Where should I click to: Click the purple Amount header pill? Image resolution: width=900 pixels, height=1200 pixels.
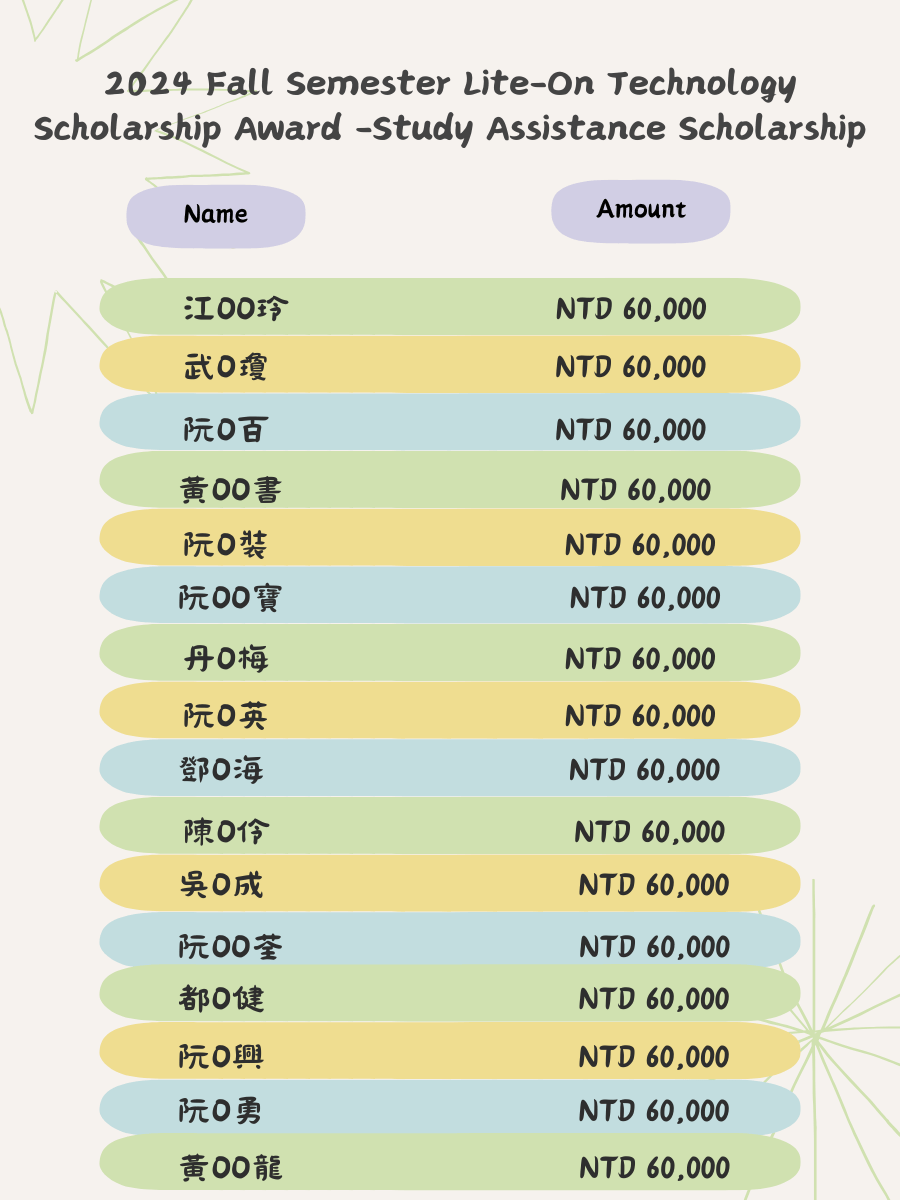coord(641,211)
